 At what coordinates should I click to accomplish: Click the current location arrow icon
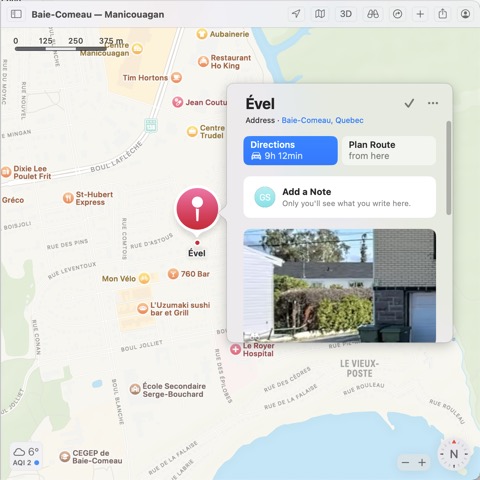coord(296,14)
